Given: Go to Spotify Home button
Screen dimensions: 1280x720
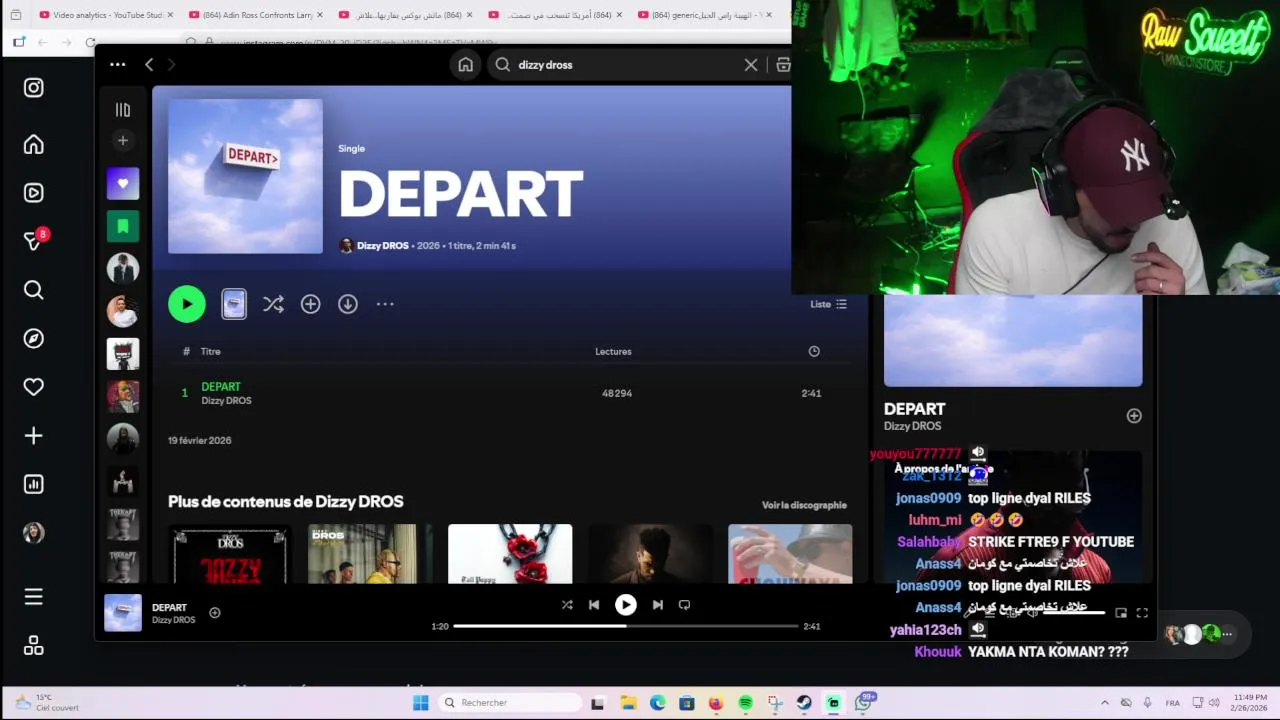Looking at the screenshot, I should click(x=465, y=64).
